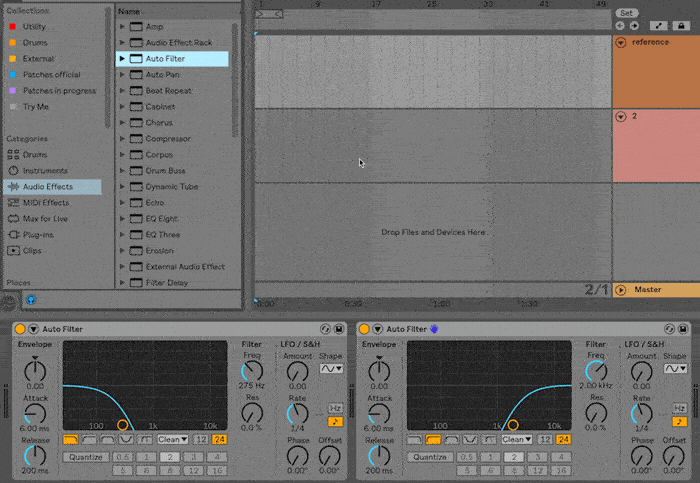Viewport: 700px width, 483px height.
Task: Select lowpass filter type on the 2.00 kHz Auto Filter
Action: [414, 440]
